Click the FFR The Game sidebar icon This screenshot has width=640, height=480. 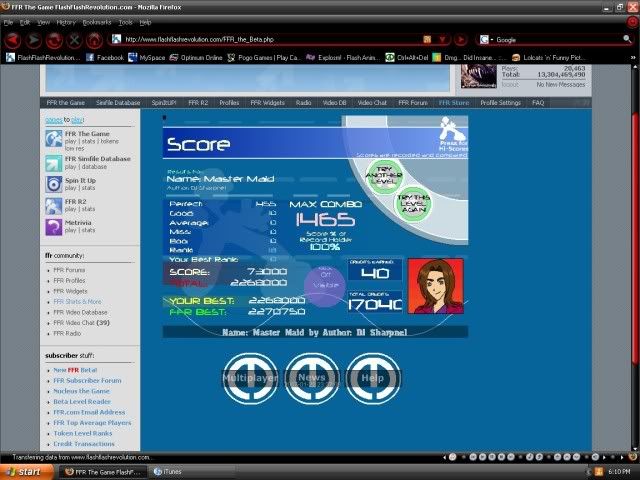tap(53, 139)
